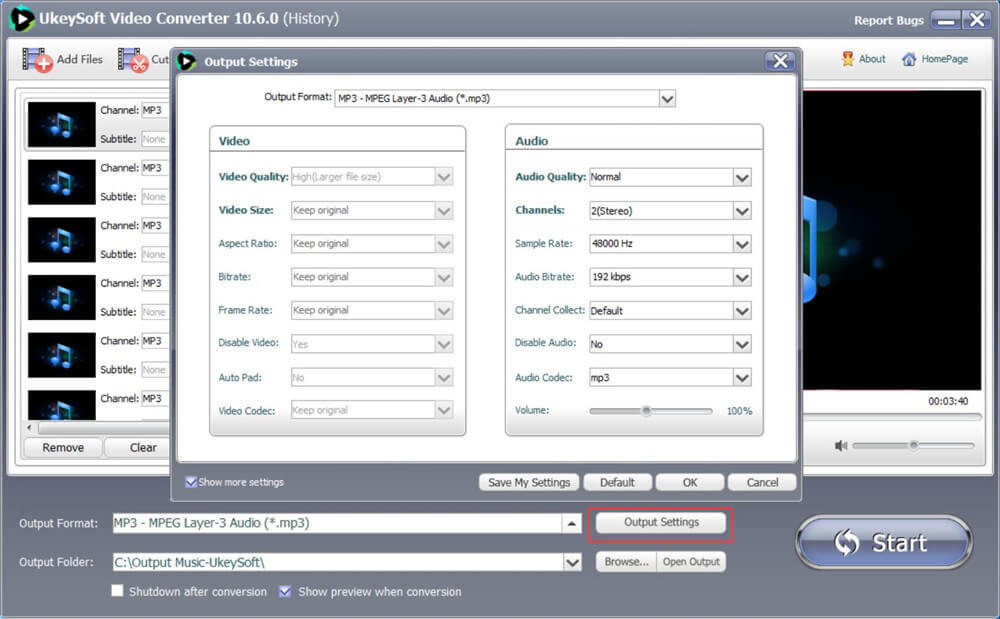Enable Shutdown after conversion checkbox
This screenshot has height=619, width=1000.
click(118, 592)
